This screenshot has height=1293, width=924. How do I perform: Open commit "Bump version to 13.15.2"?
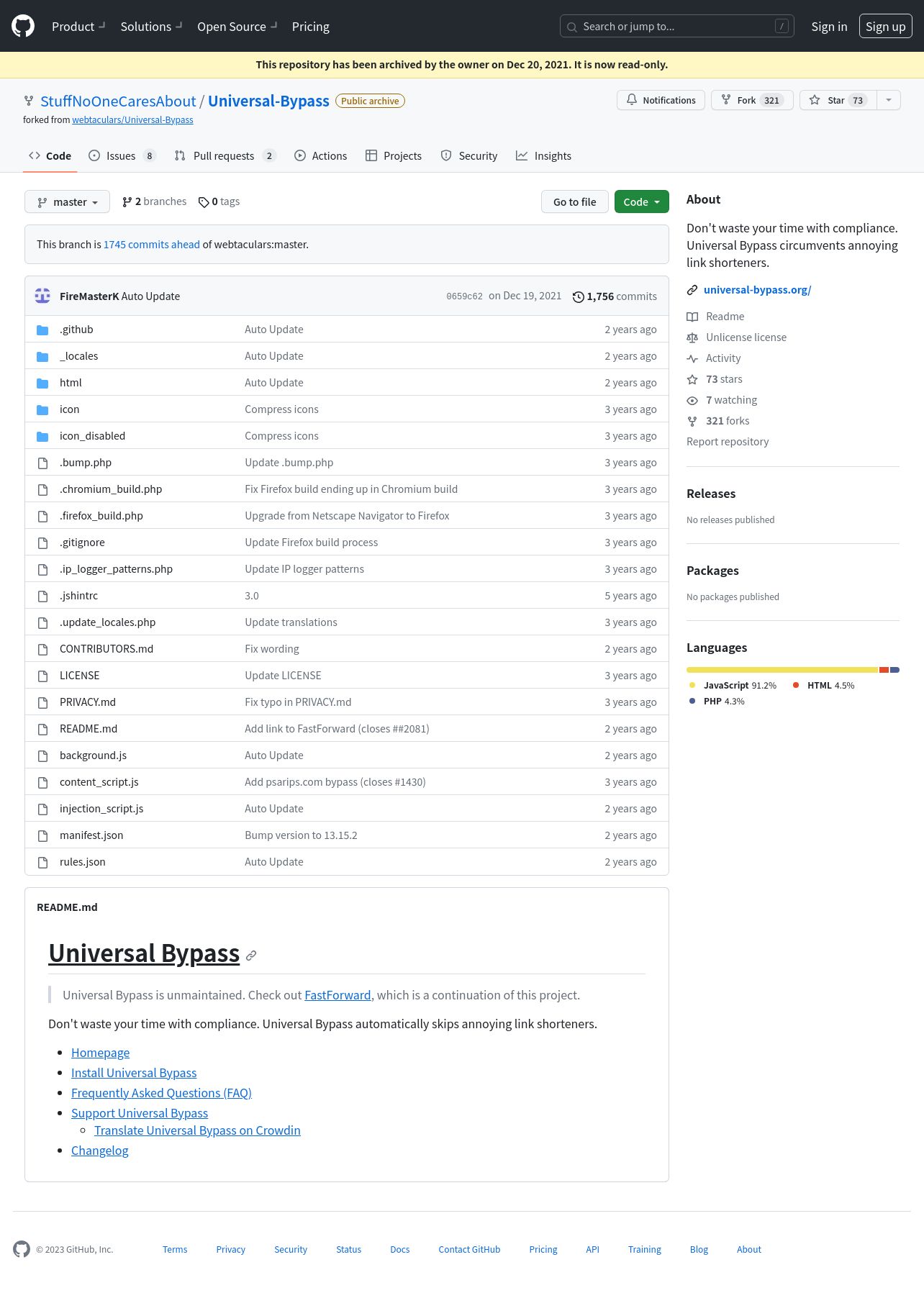(301, 835)
